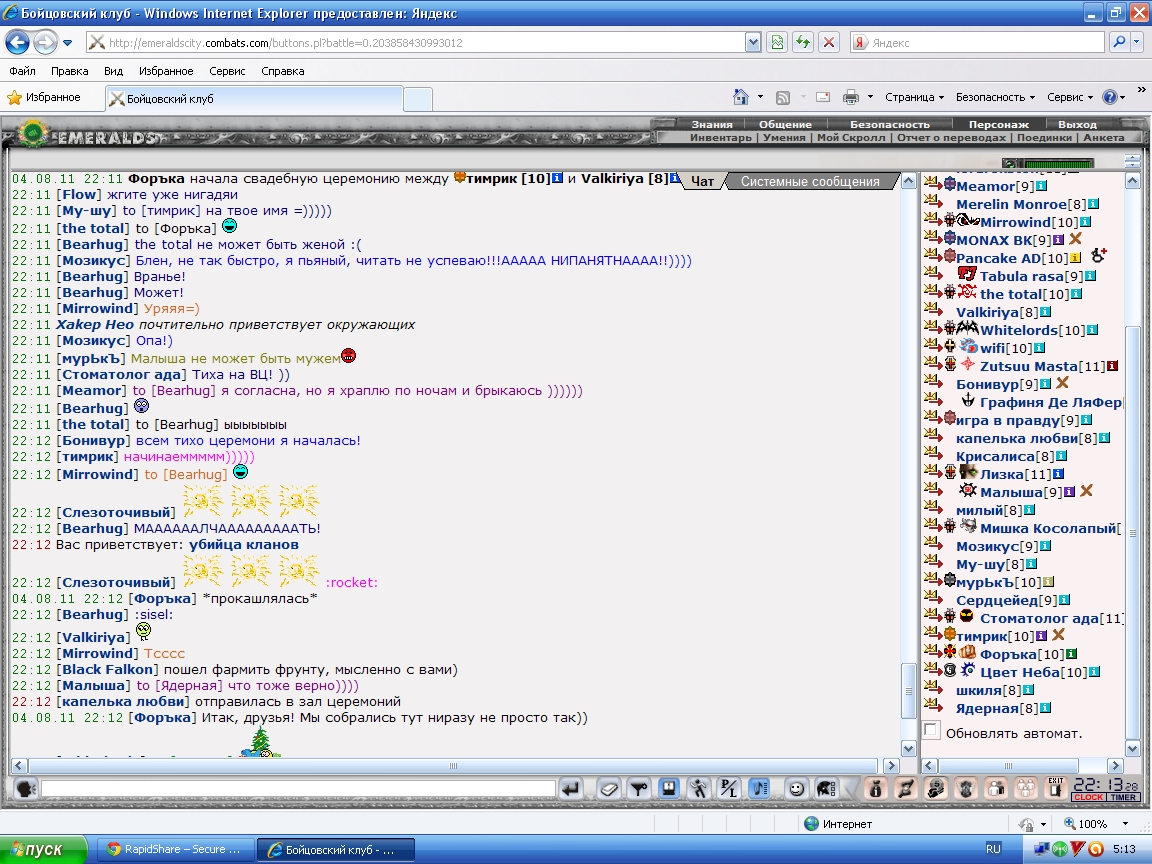Click the scroll icon in bottom right toolbar
Image resolution: width=1152 pixels, height=864 pixels.
tap(905, 789)
